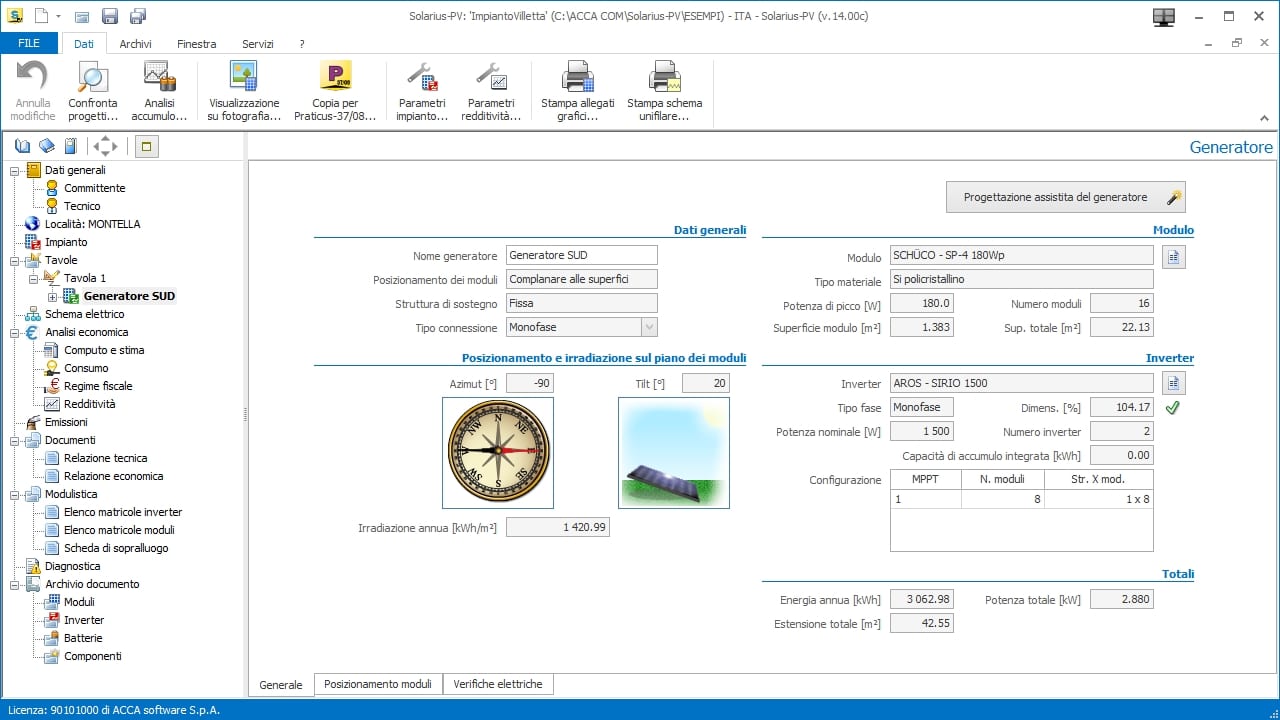Click the module browse icon next to SCHÜCO
The width and height of the screenshot is (1280, 720).
click(x=1174, y=257)
